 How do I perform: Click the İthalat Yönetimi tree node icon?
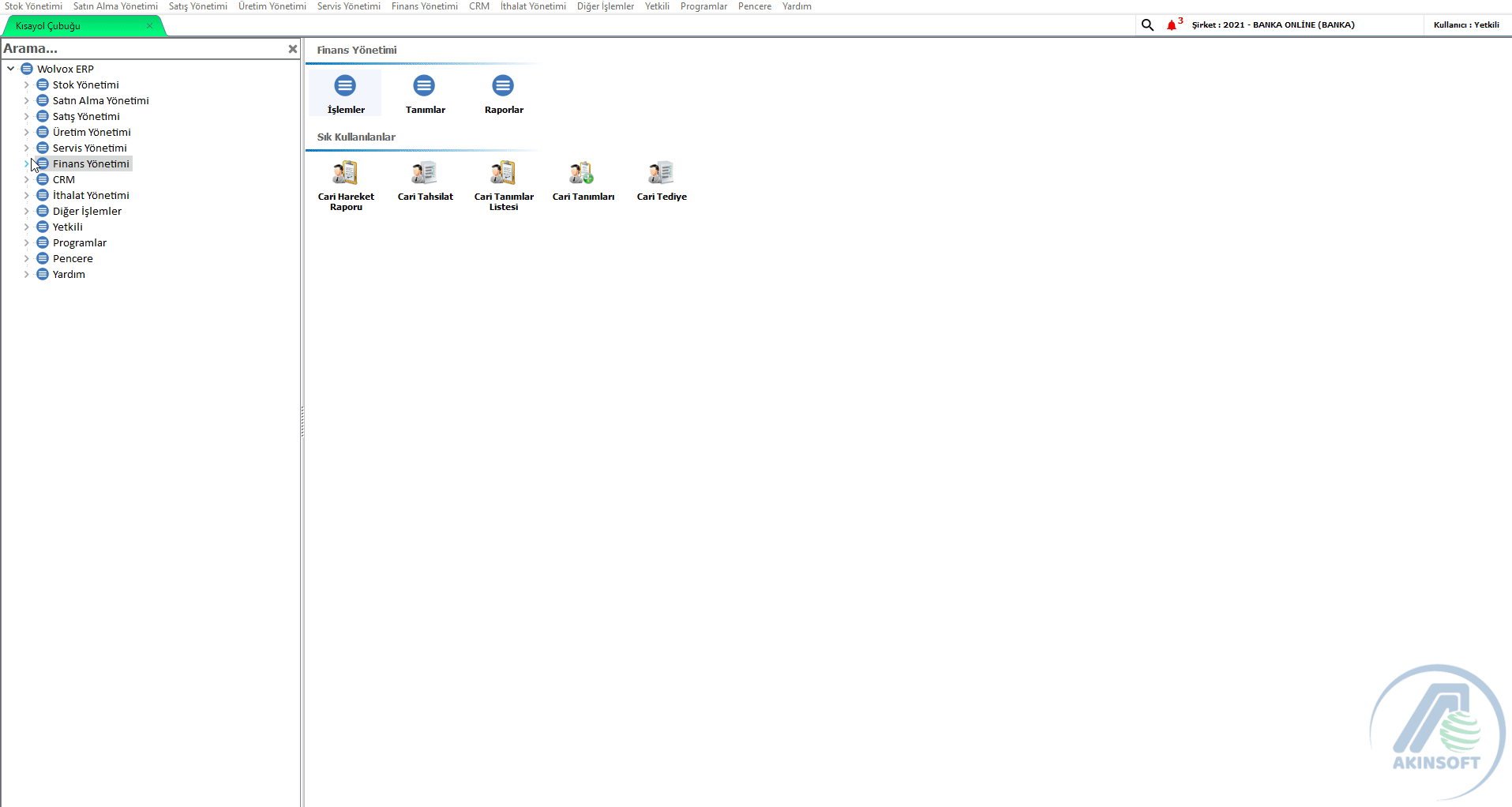[43, 195]
